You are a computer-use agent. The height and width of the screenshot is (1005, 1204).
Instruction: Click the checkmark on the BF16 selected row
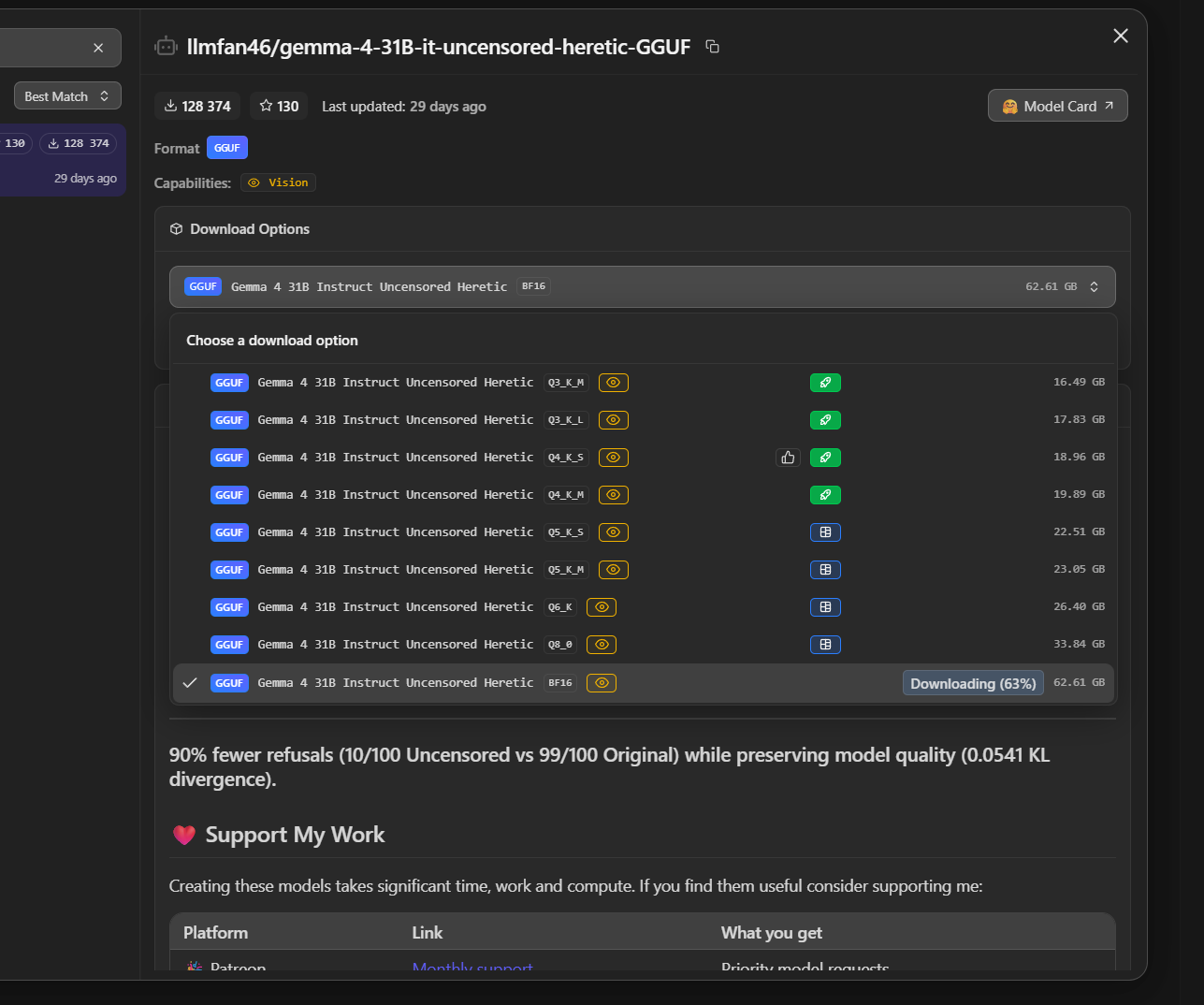(190, 683)
